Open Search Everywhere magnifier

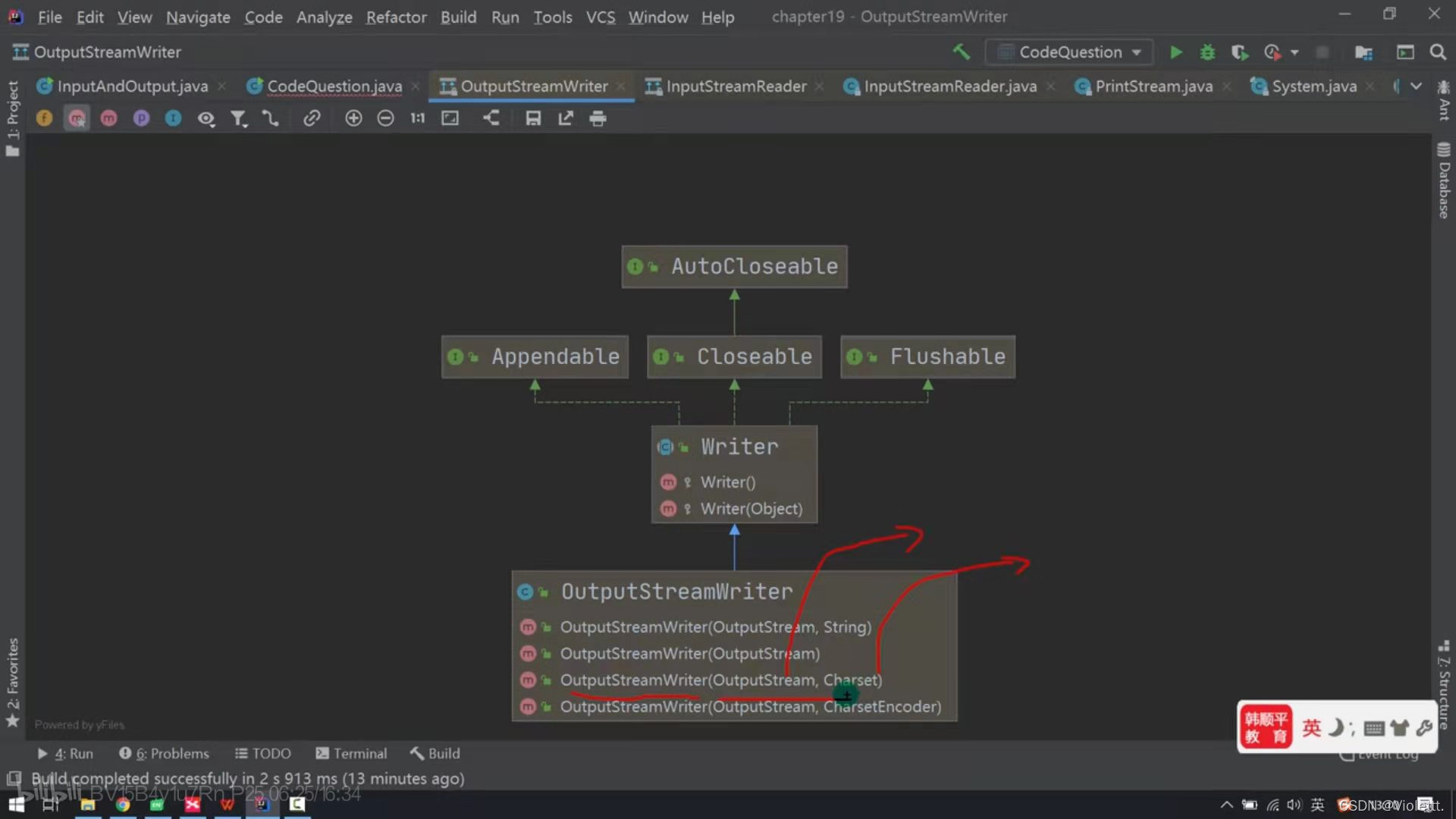1437,52
